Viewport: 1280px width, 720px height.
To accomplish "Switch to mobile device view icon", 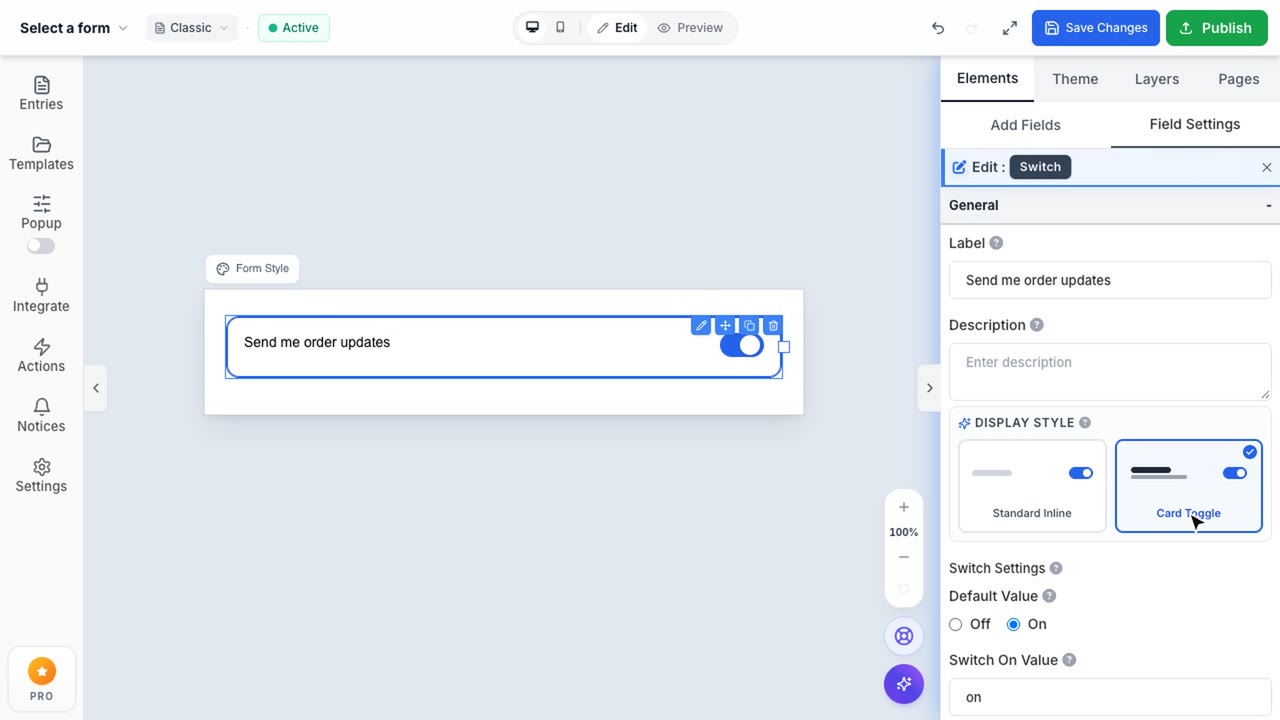I will [560, 28].
